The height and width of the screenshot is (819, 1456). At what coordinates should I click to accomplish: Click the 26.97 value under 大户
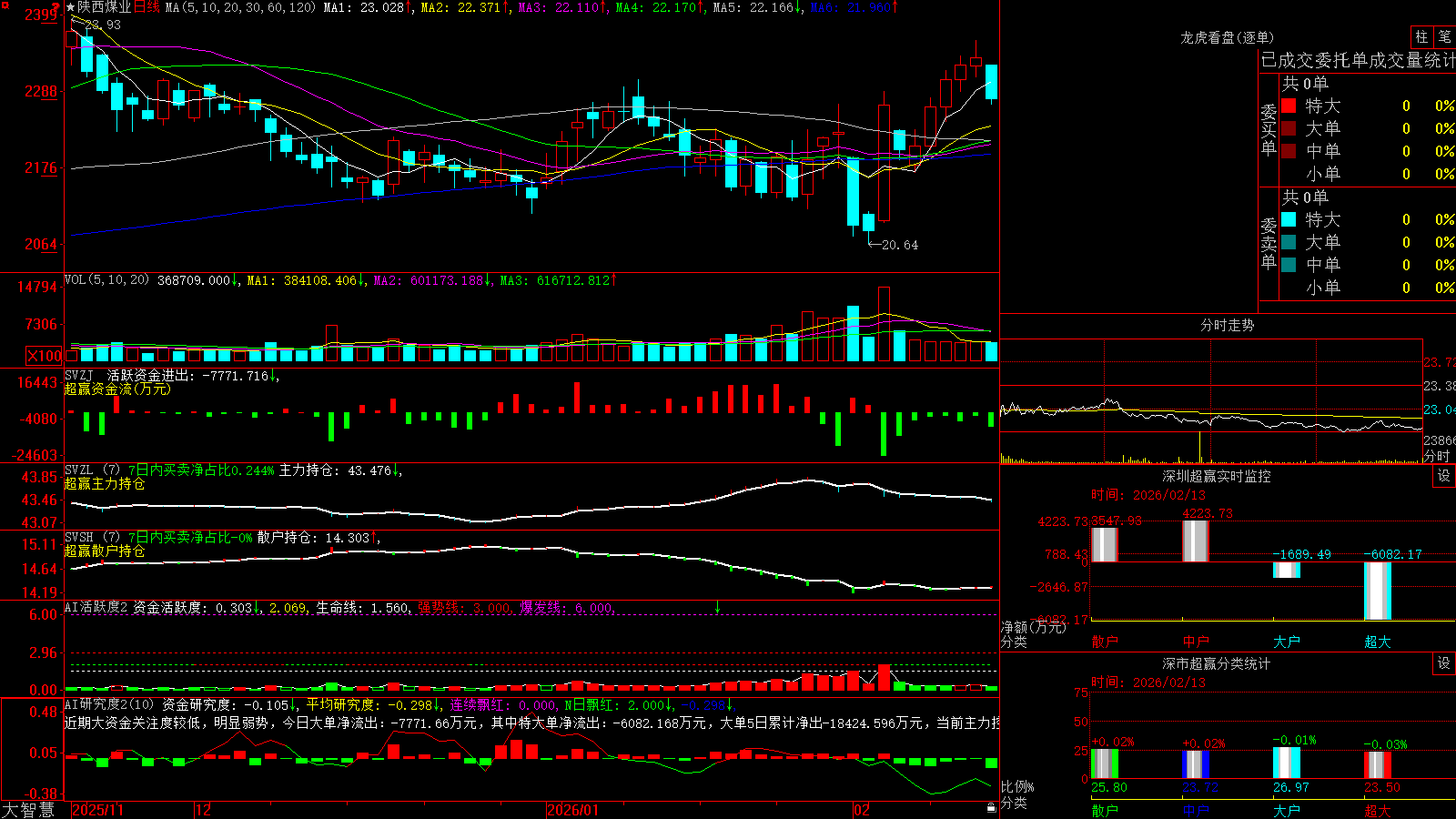coord(1290,787)
